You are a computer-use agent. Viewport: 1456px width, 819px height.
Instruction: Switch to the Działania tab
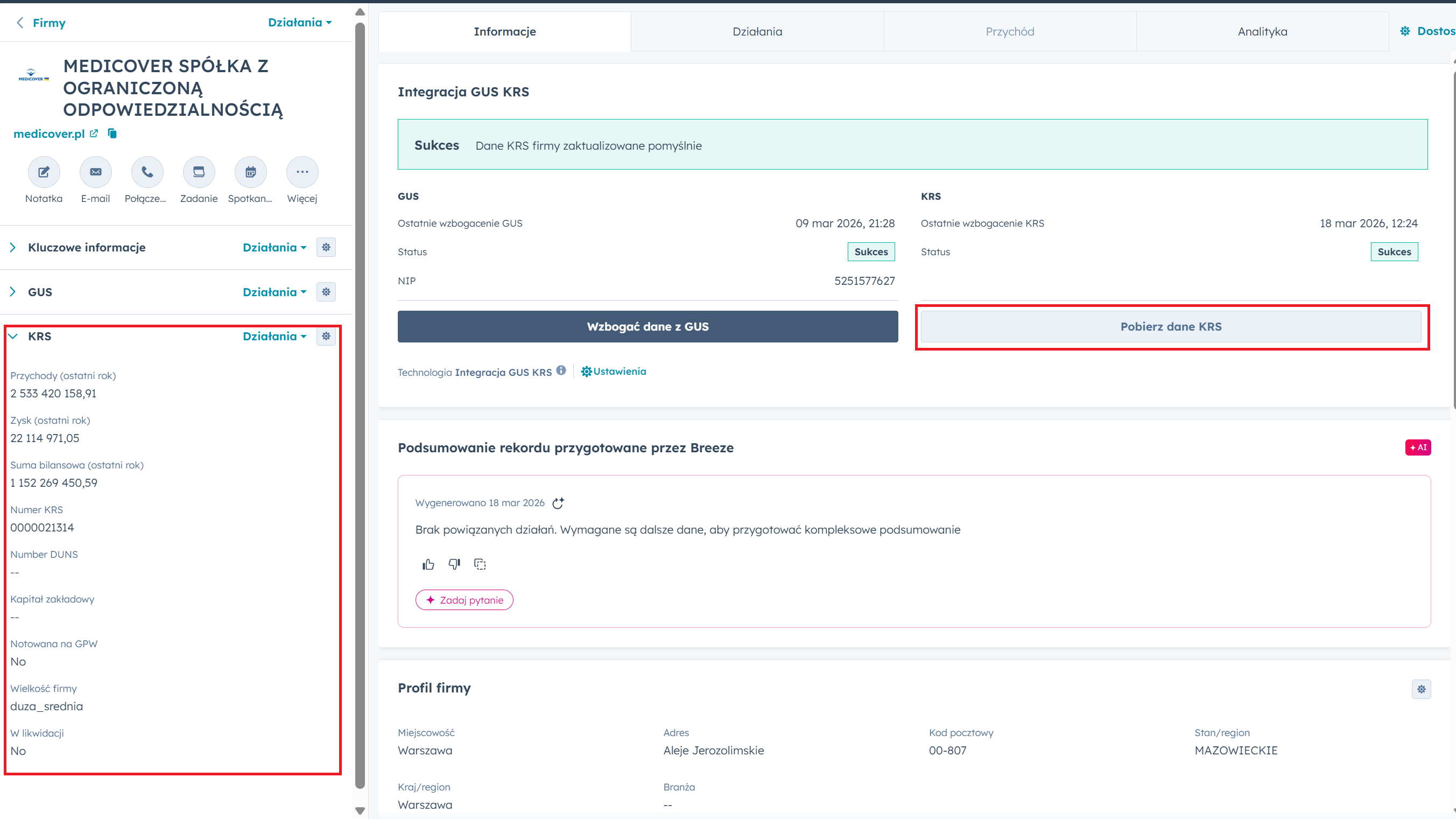tap(757, 32)
